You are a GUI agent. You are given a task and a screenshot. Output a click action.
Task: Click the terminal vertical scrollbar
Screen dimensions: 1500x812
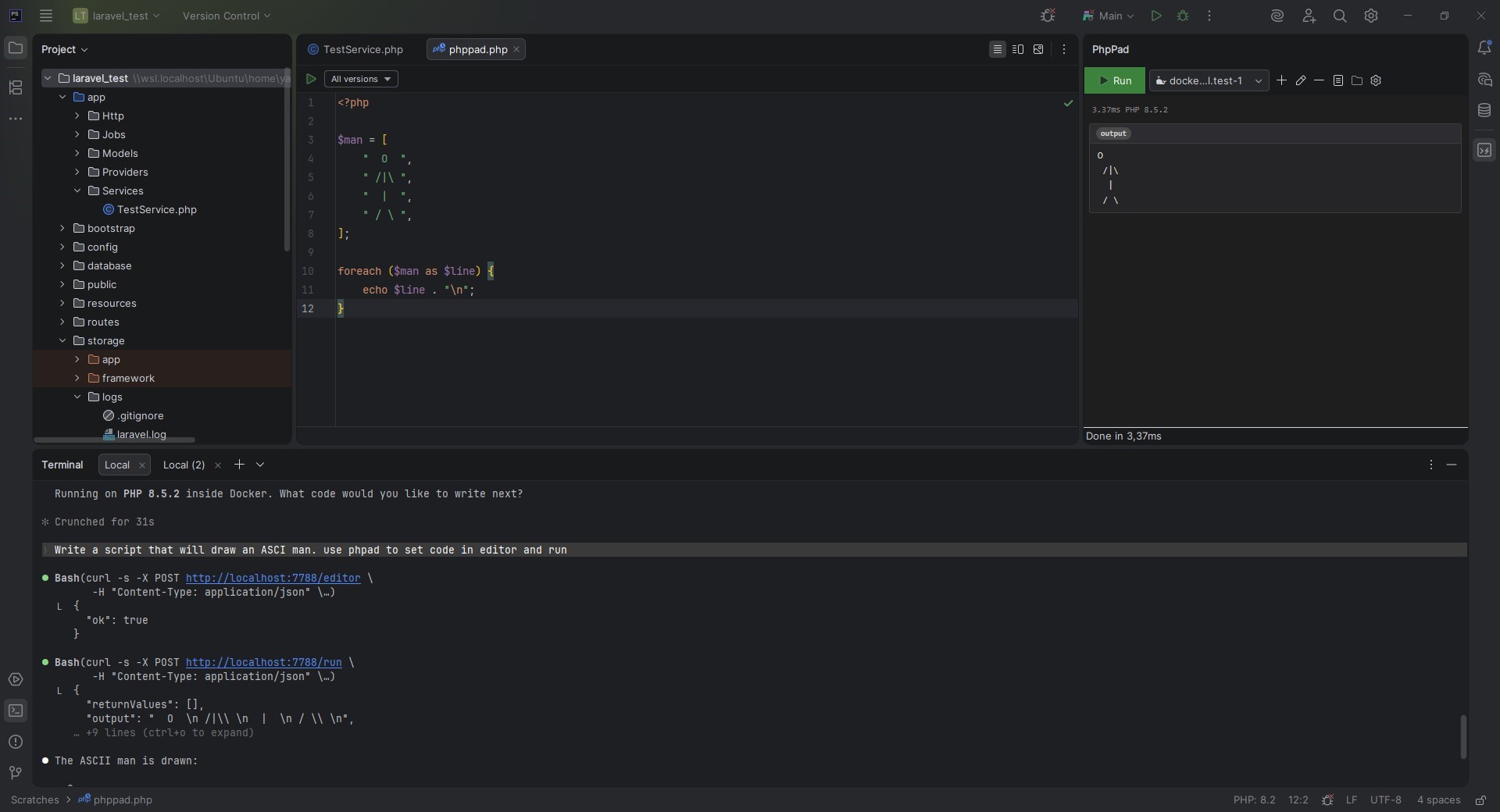pos(1463,735)
